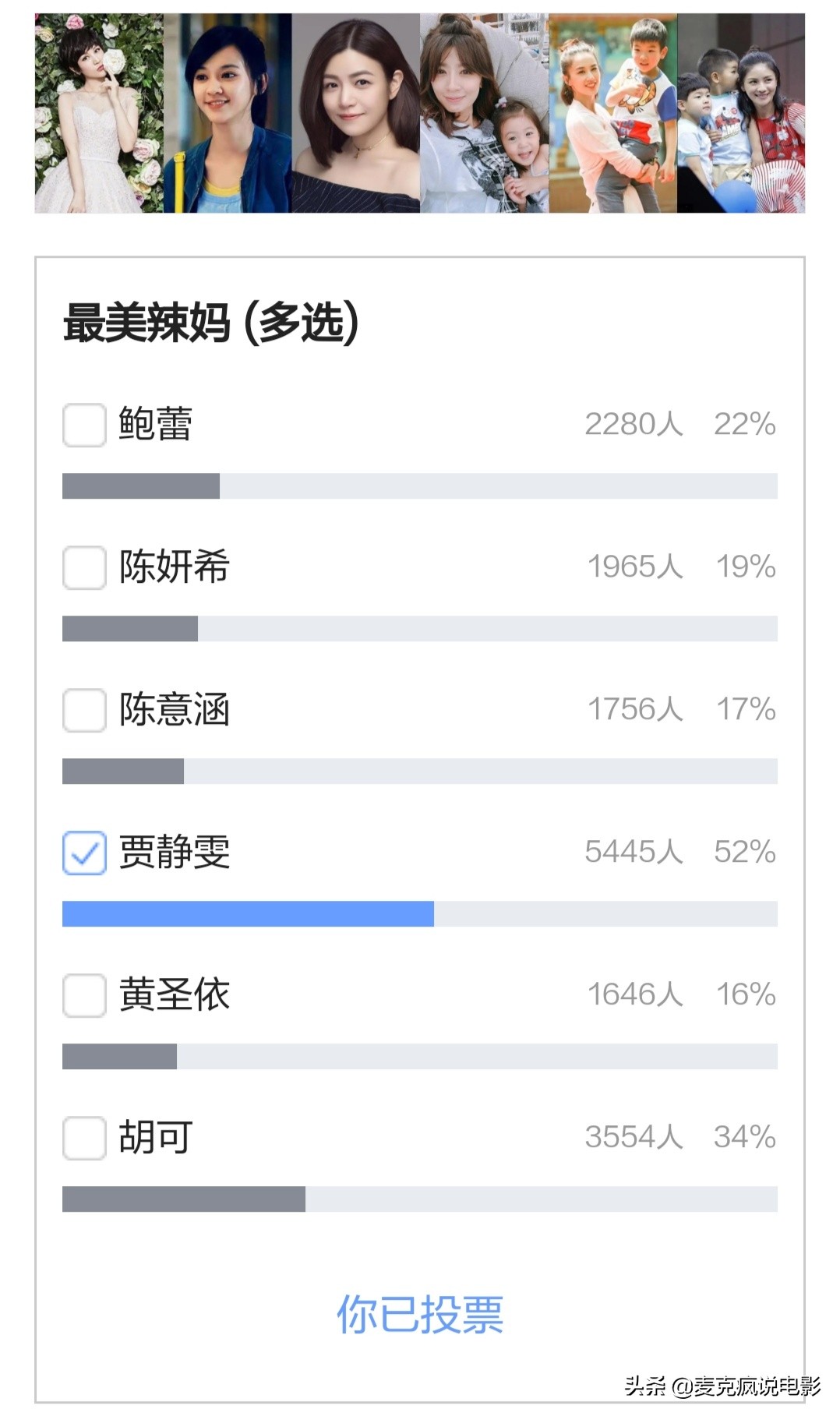Click the 你已投票 button

click(419, 1315)
